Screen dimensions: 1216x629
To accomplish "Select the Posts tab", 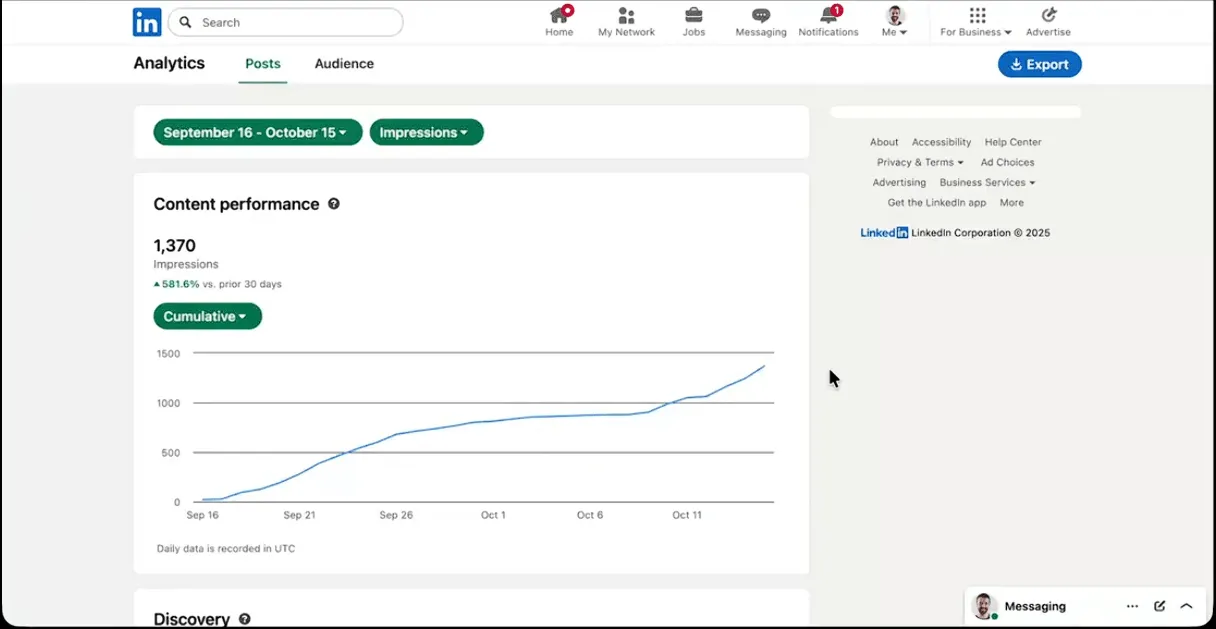I will (x=262, y=63).
